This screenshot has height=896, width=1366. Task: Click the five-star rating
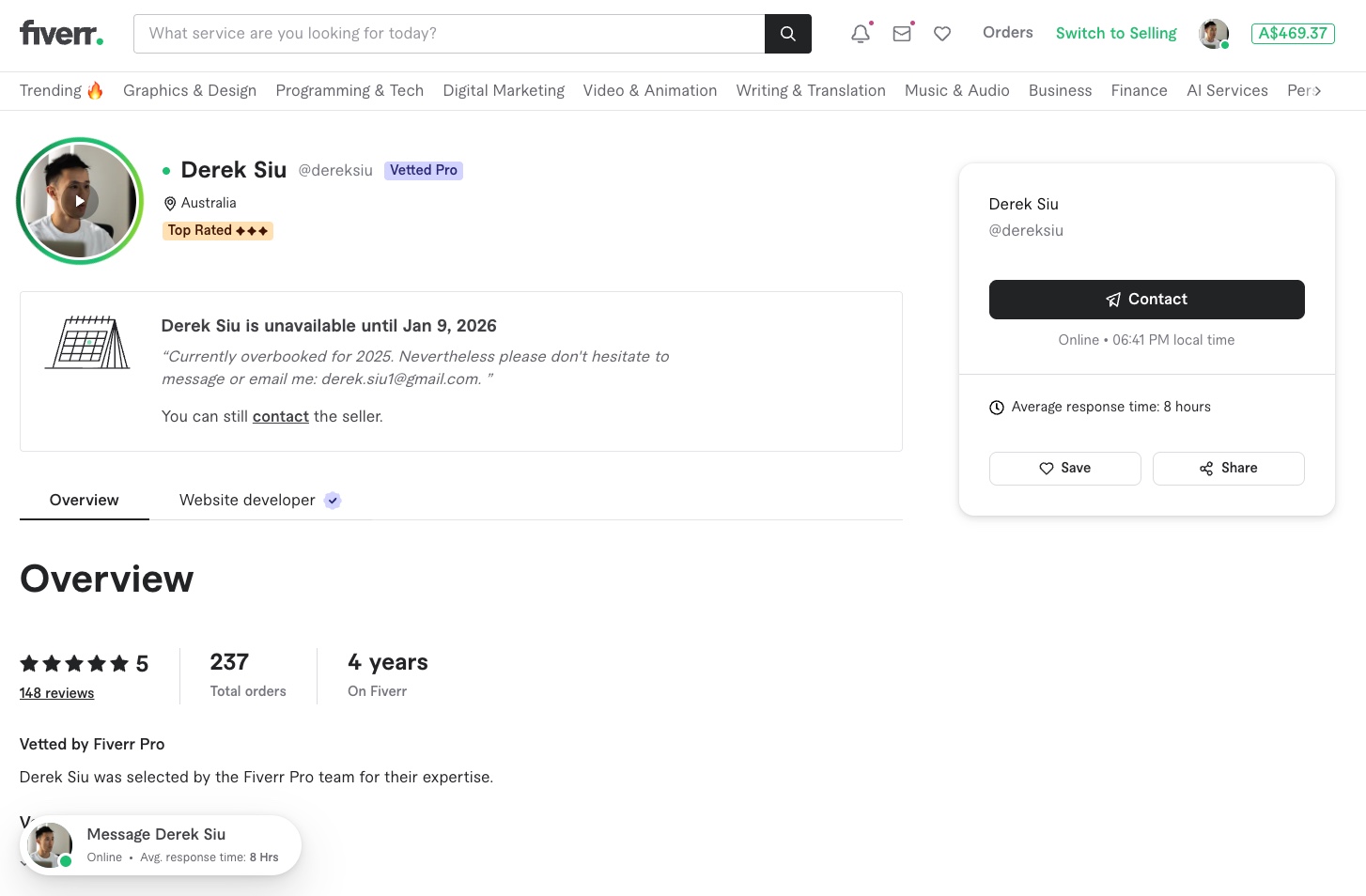click(x=74, y=664)
